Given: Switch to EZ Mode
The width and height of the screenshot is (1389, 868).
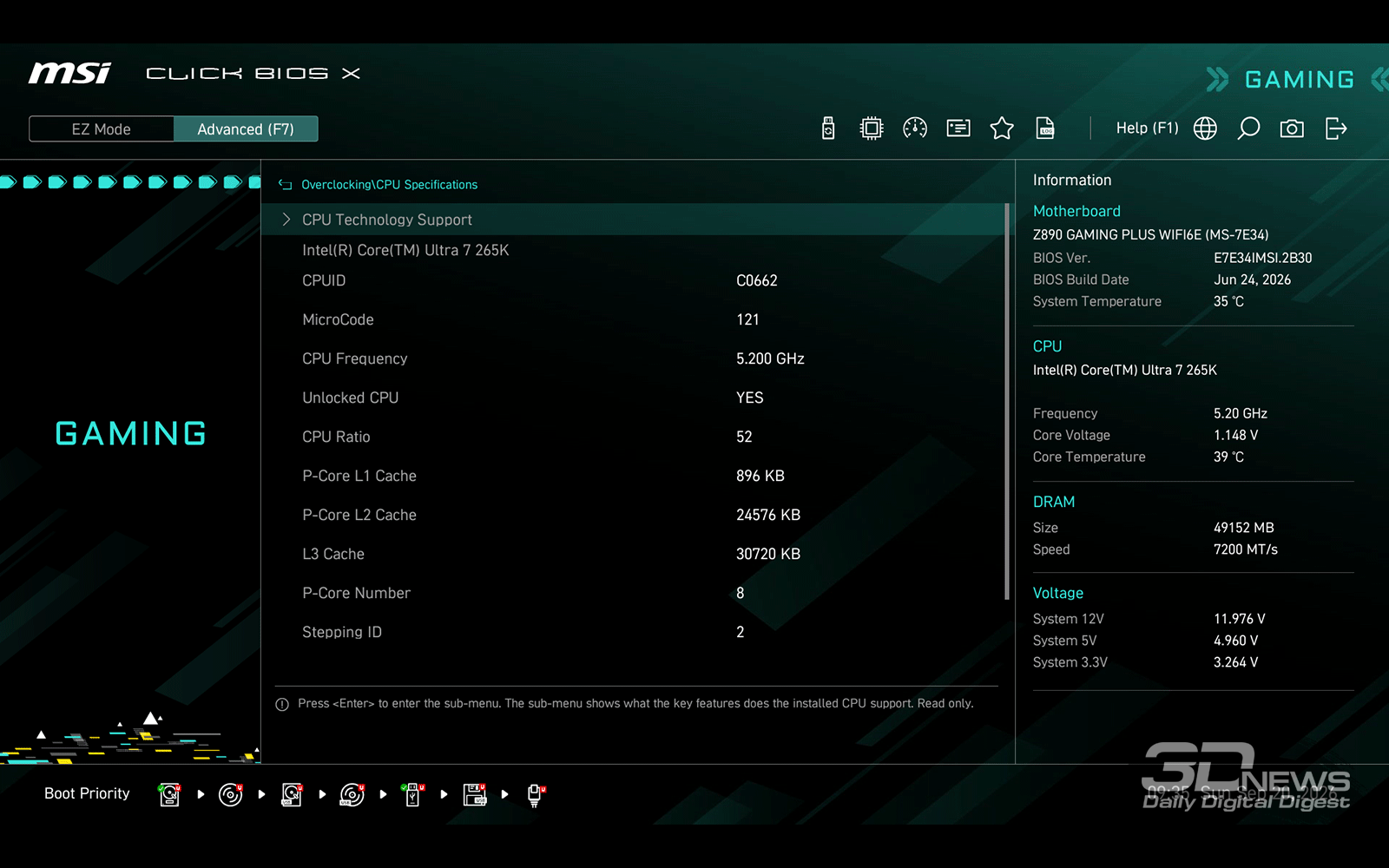Looking at the screenshot, I should coord(102,128).
